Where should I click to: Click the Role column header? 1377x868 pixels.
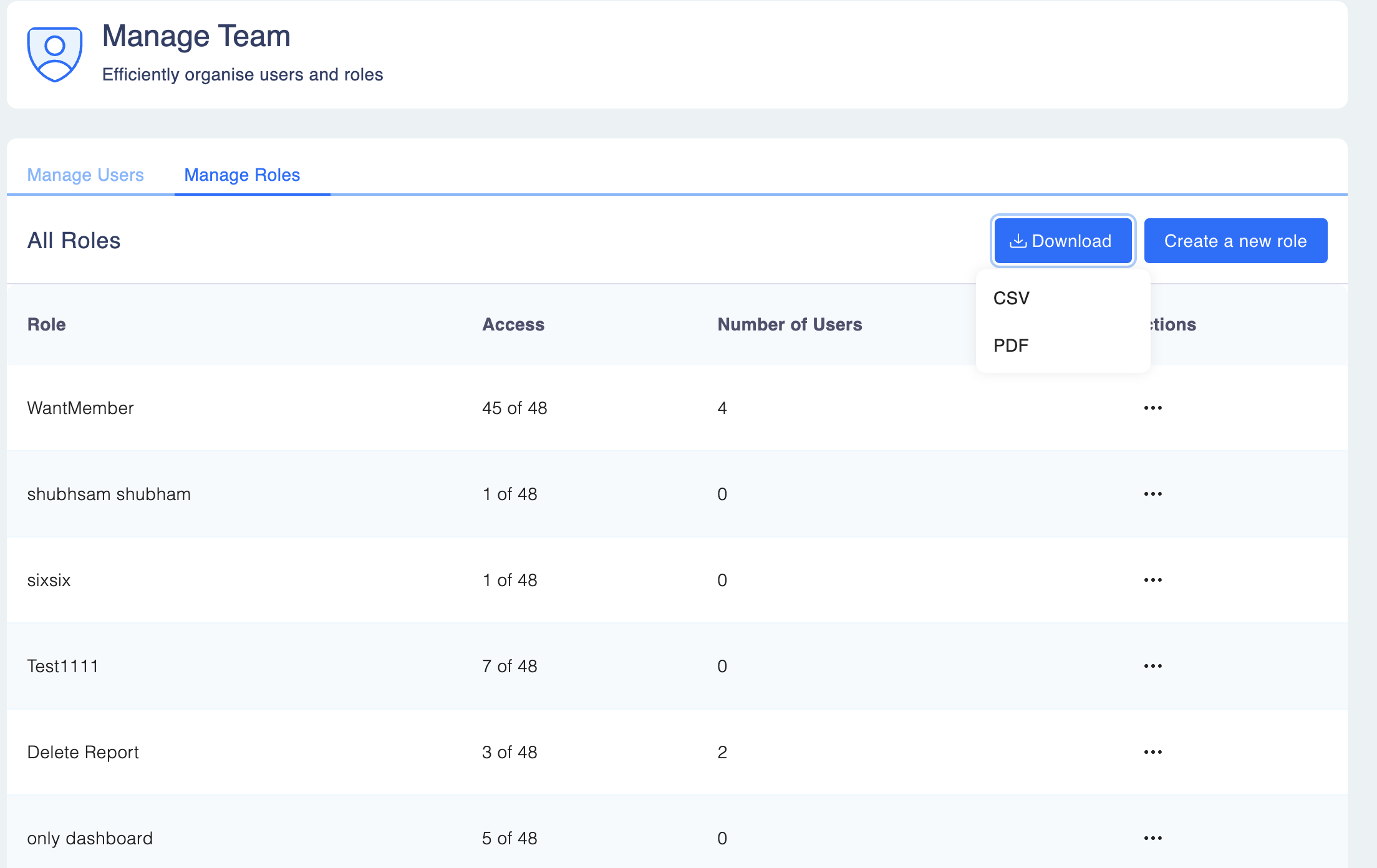(47, 324)
